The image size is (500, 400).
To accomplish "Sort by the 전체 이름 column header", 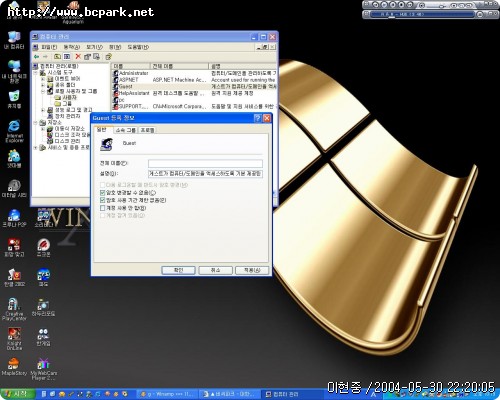I will point(179,66).
